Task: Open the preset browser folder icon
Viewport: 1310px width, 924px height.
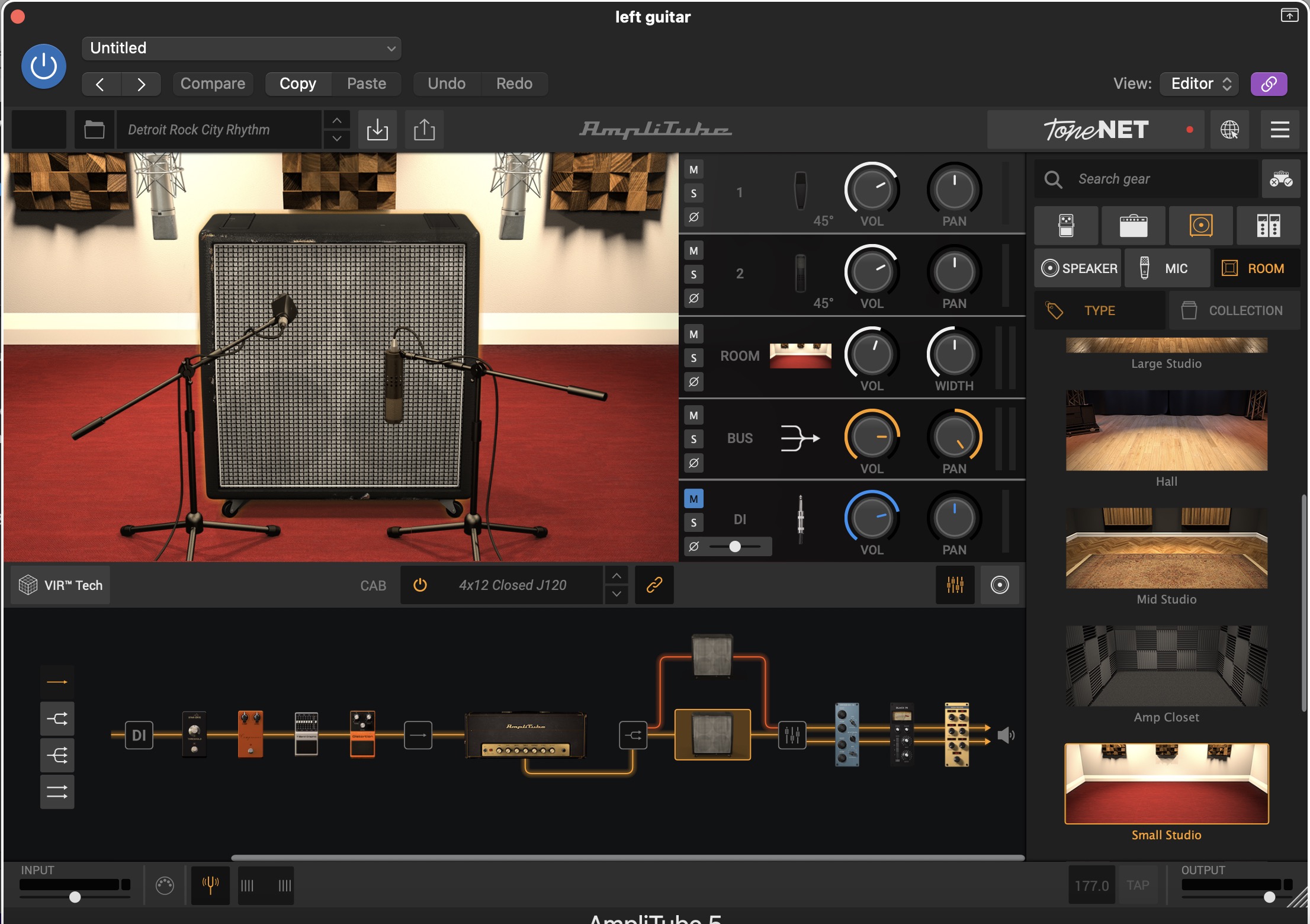Action: click(94, 129)
